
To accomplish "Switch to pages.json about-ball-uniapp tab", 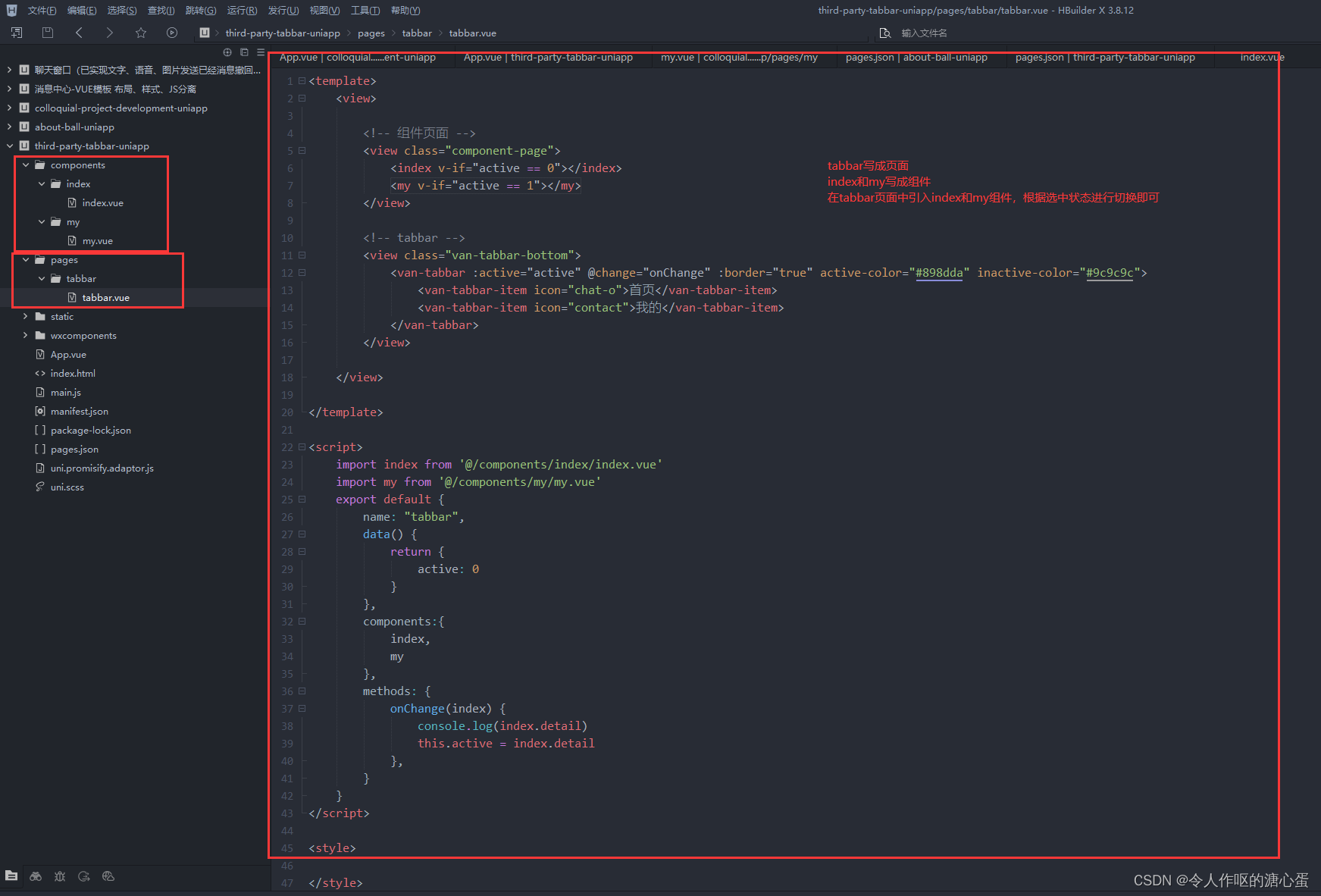I will pos(916,58).
